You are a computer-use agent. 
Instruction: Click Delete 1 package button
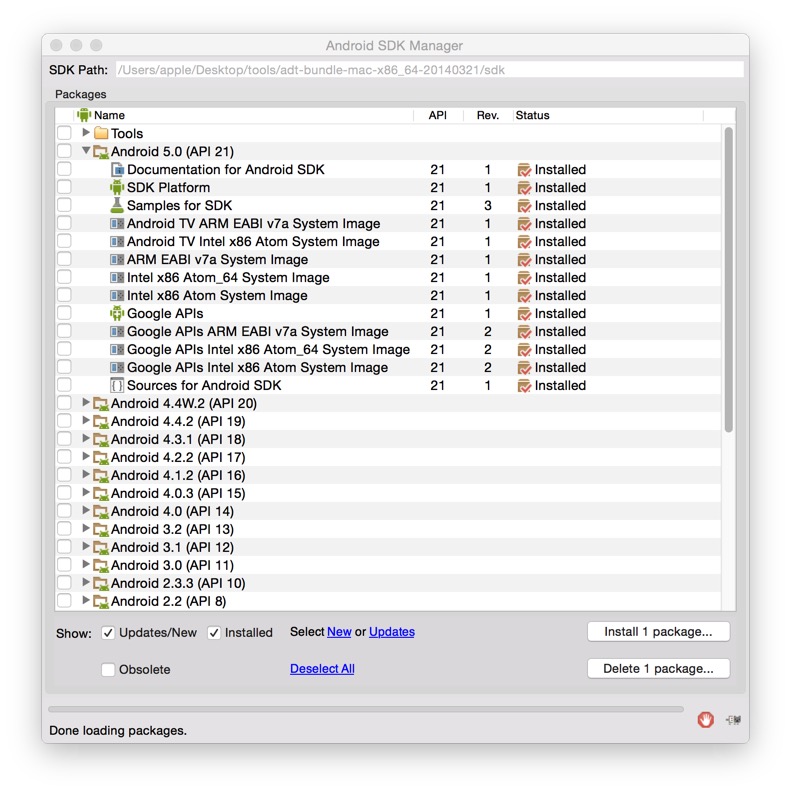tap(658, 669)
